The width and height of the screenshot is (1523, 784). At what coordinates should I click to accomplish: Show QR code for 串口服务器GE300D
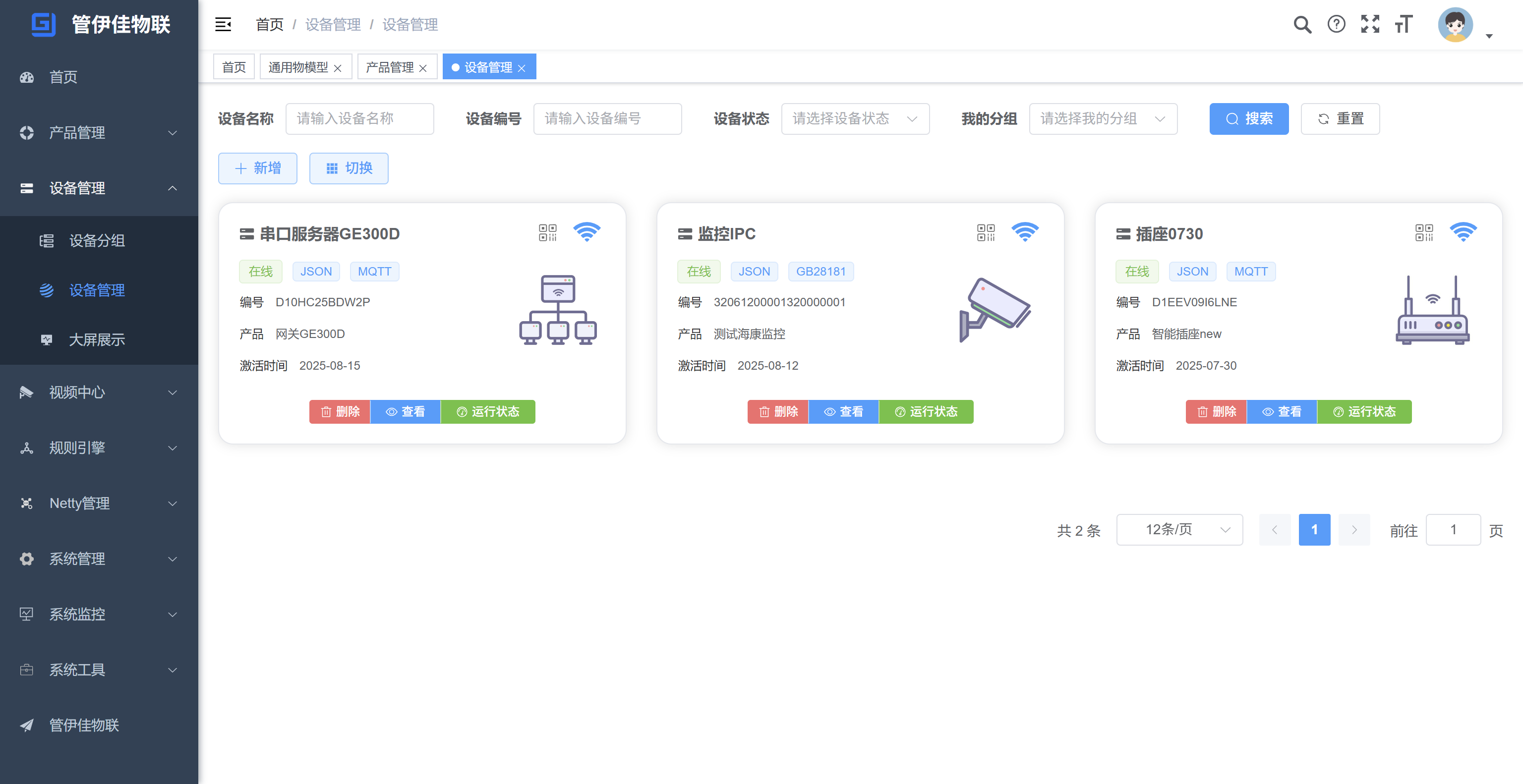click(x=547, y=233)
